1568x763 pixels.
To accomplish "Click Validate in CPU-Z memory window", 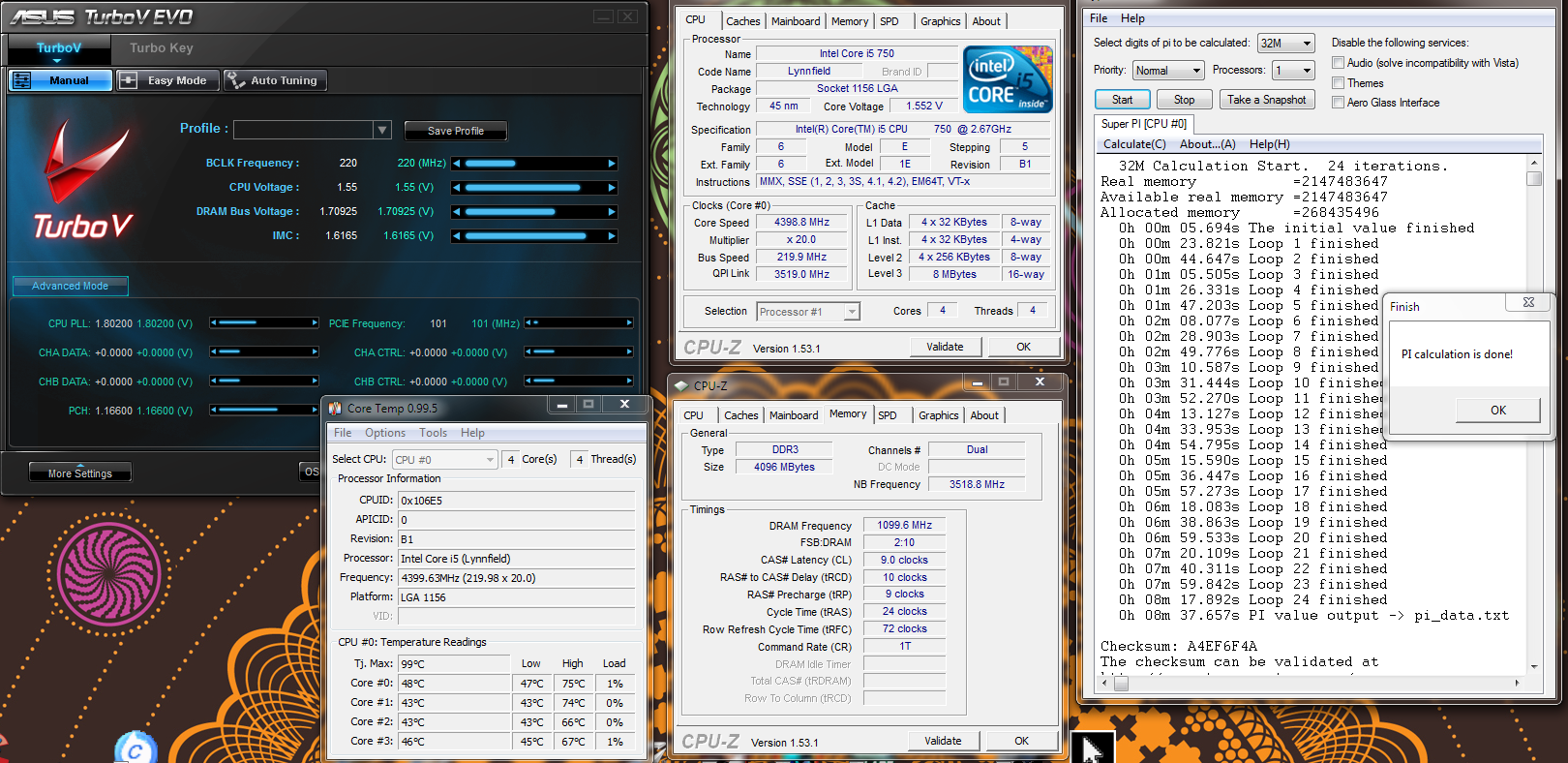I will (x=943, y=742).
